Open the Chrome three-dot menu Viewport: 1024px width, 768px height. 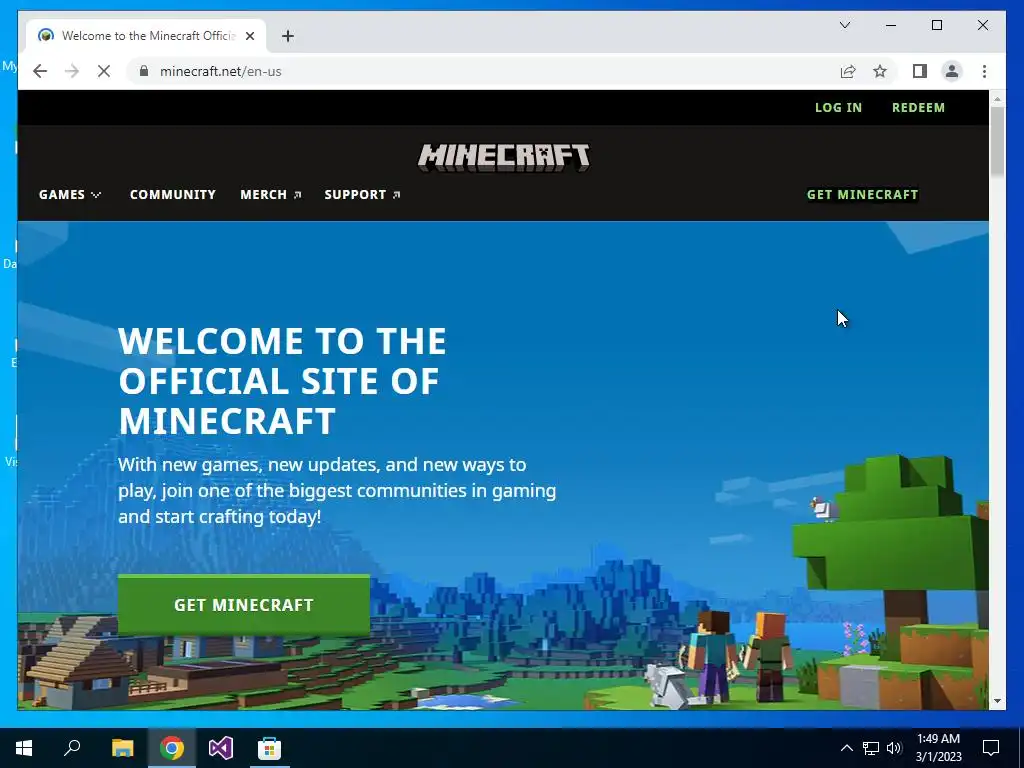[984, 71]
